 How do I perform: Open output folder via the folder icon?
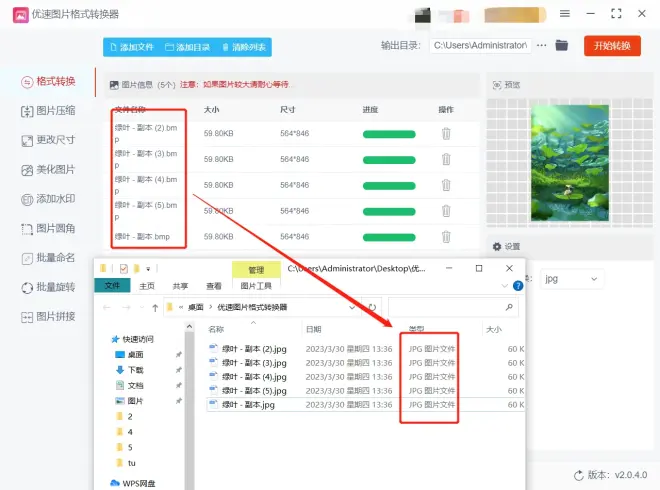(562, 46)
